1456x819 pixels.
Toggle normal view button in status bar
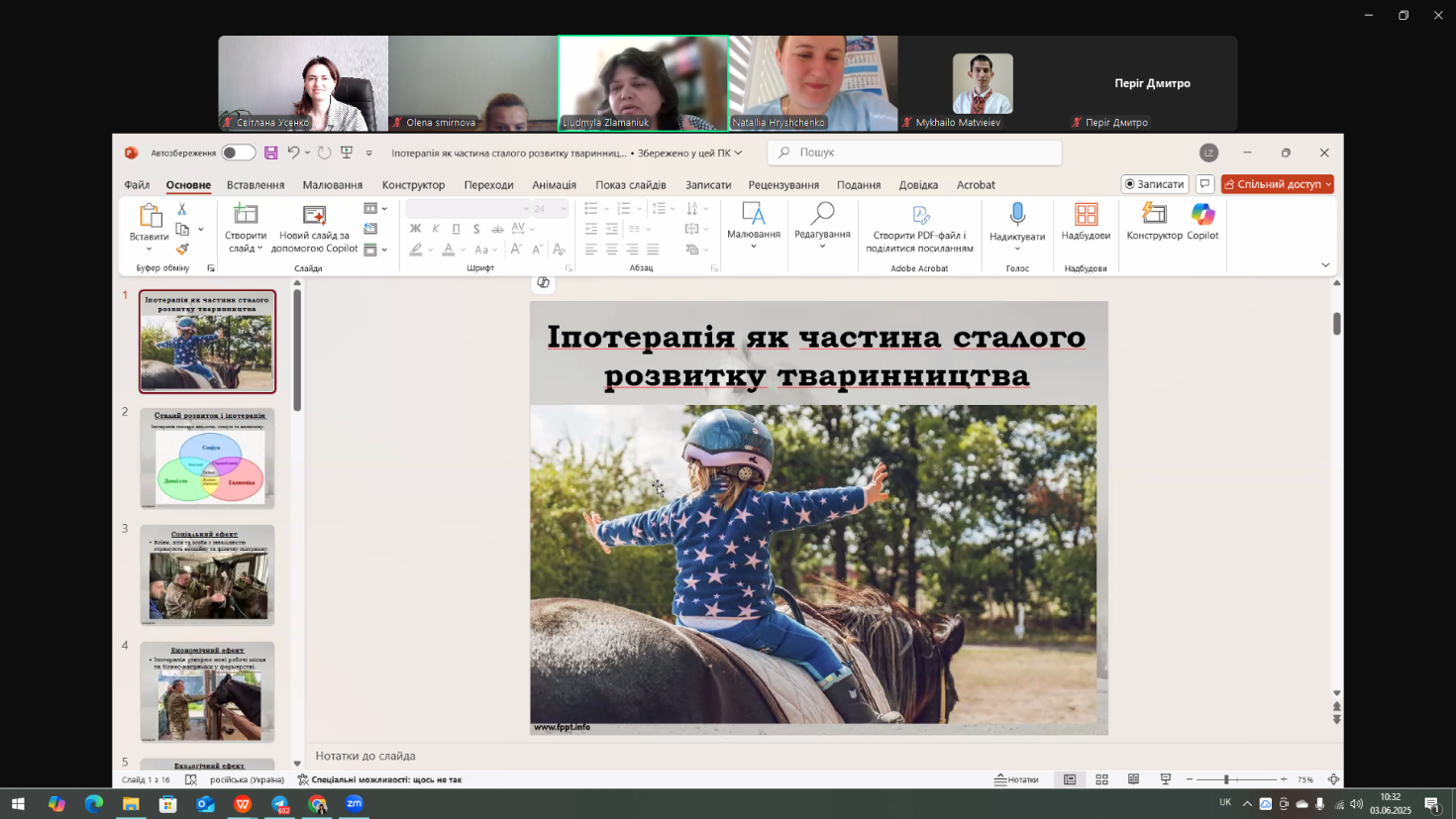1070,779
